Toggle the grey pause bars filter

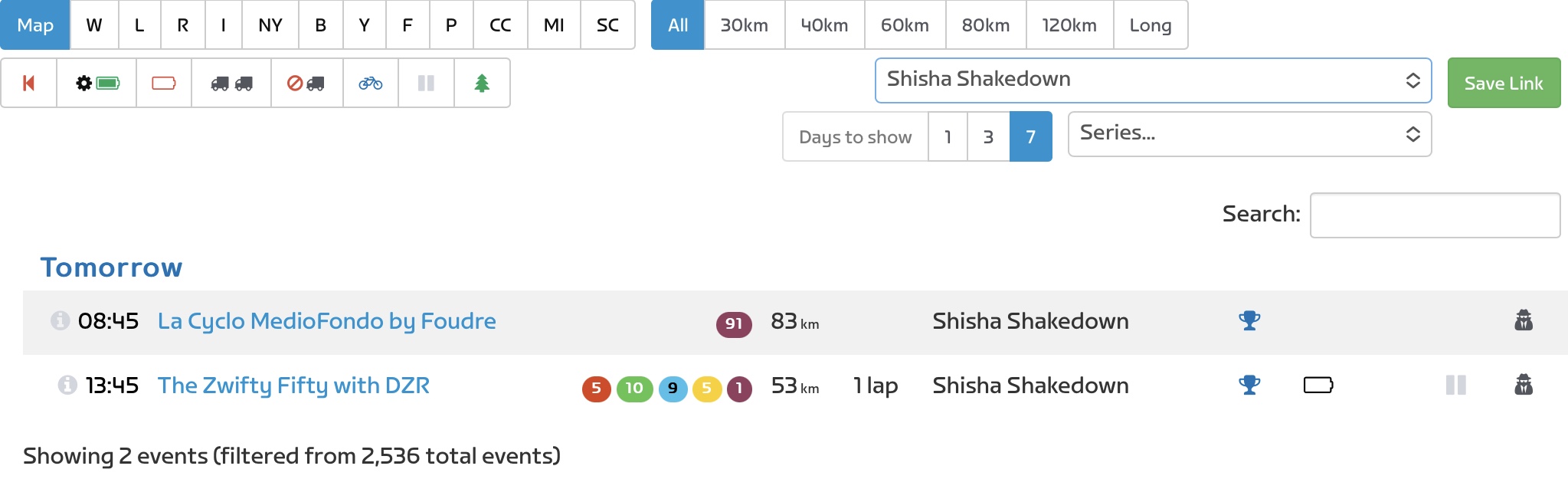426,83
